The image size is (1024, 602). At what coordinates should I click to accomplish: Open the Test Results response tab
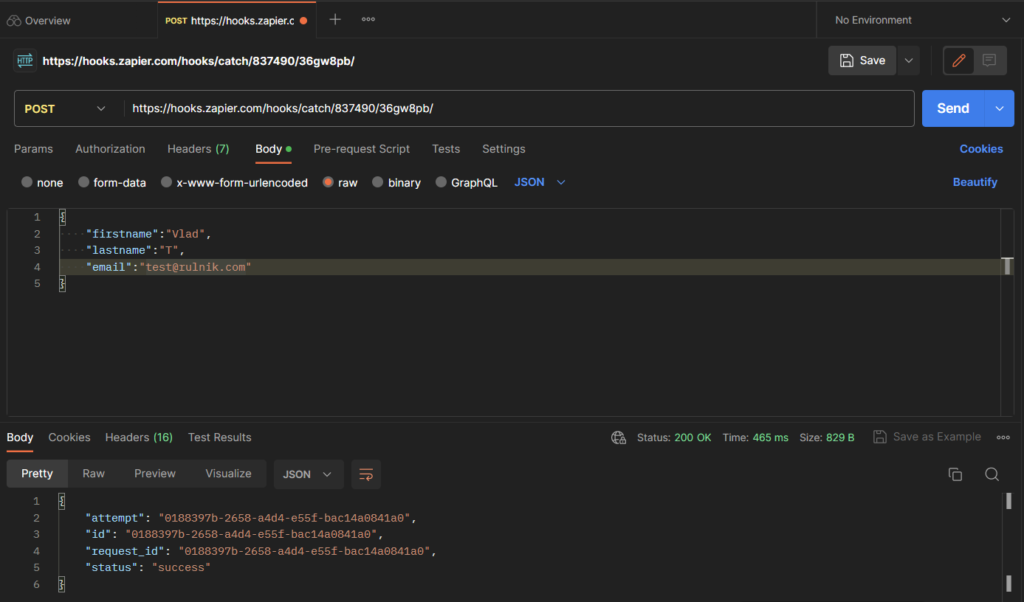click(x=219, y=437)
